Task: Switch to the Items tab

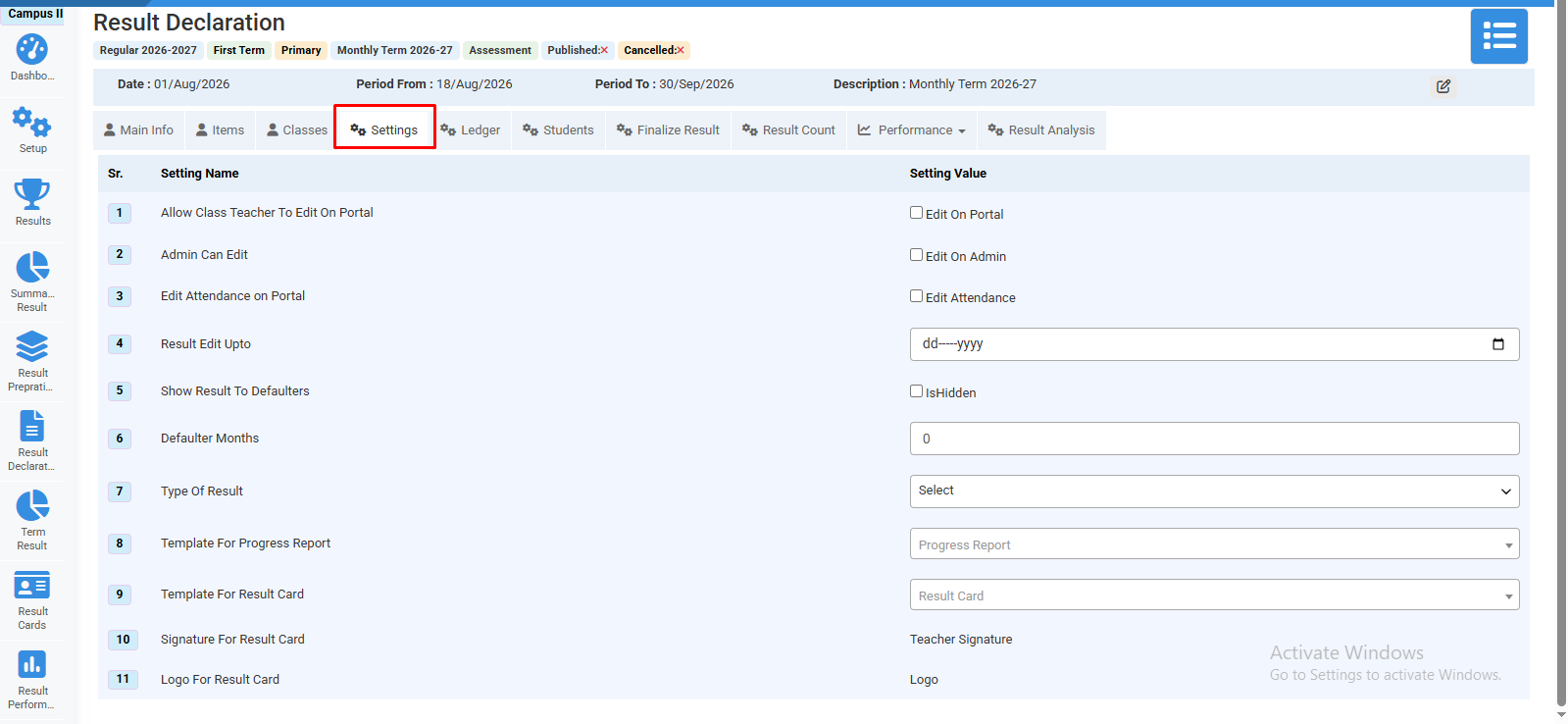Action: tap(220, 130)
